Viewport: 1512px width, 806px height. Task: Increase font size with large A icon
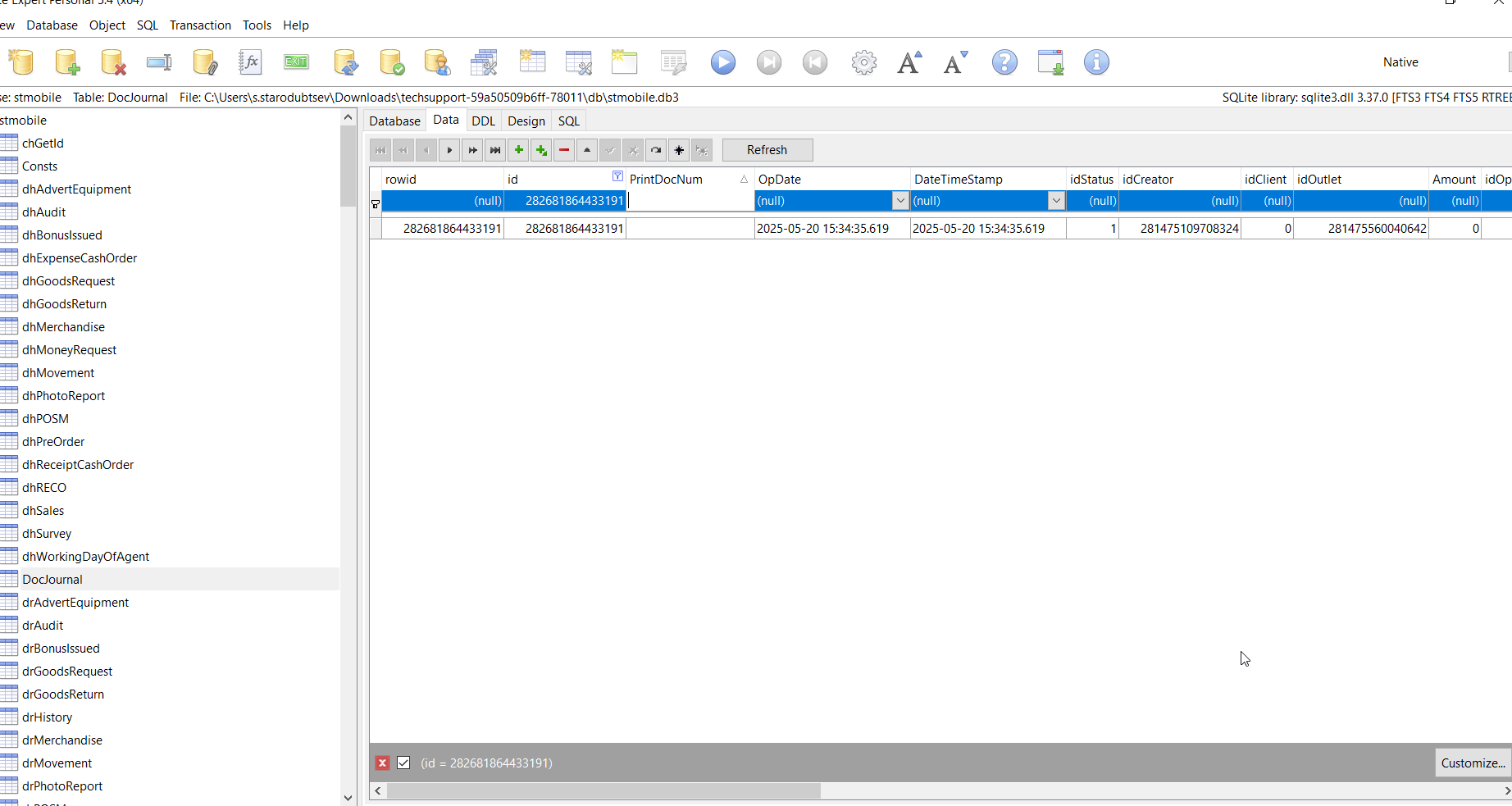pos(909,62)
